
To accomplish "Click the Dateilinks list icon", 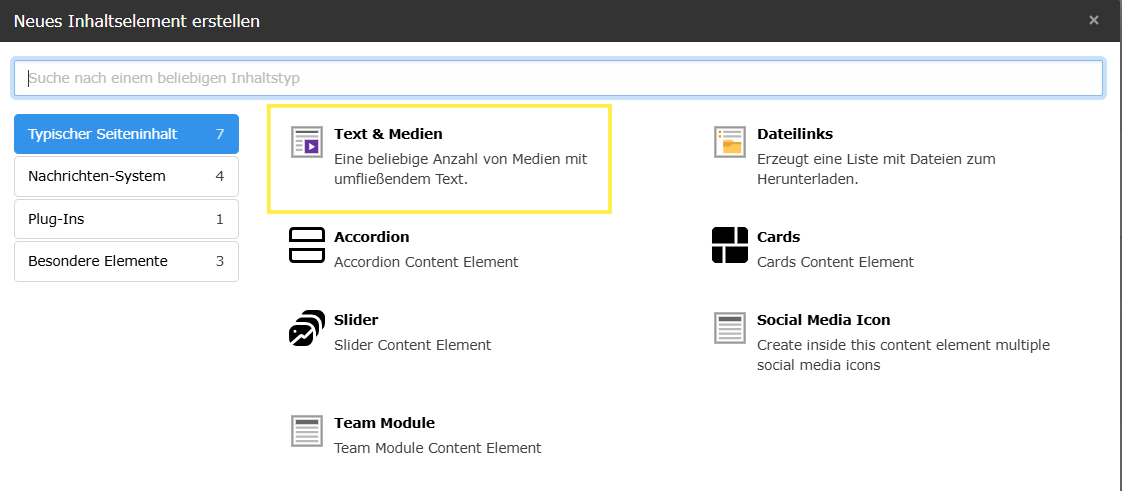I will [x=730, y=142].
